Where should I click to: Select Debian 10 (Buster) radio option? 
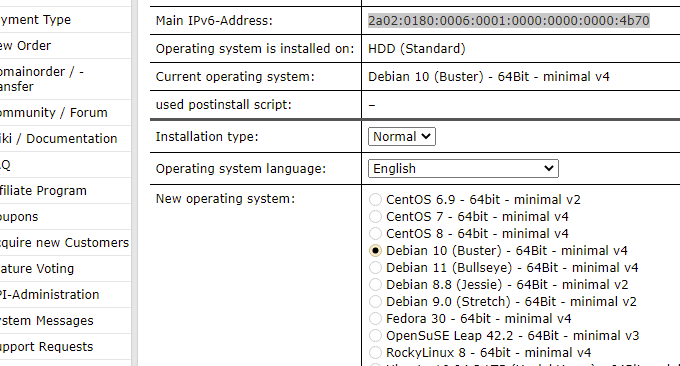pyautogui.click(x=375, y=251)
